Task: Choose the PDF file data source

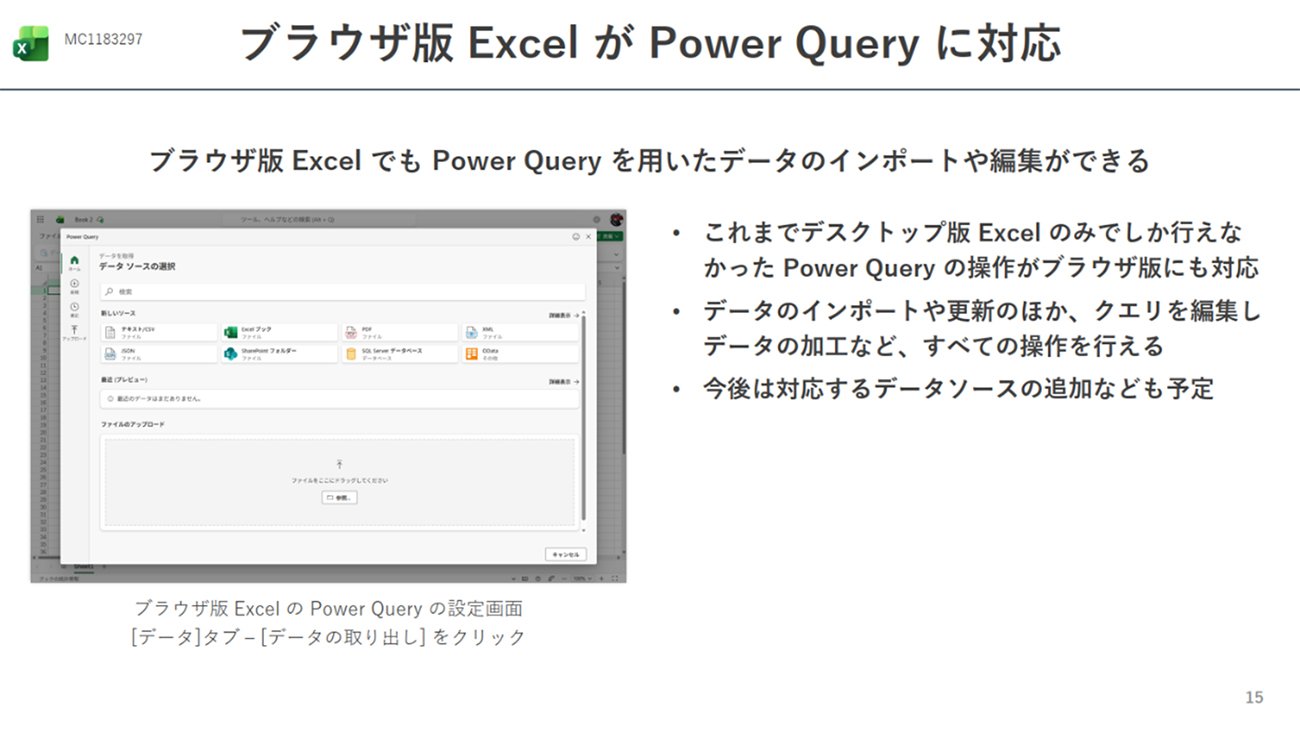Action: click(400, 332)
